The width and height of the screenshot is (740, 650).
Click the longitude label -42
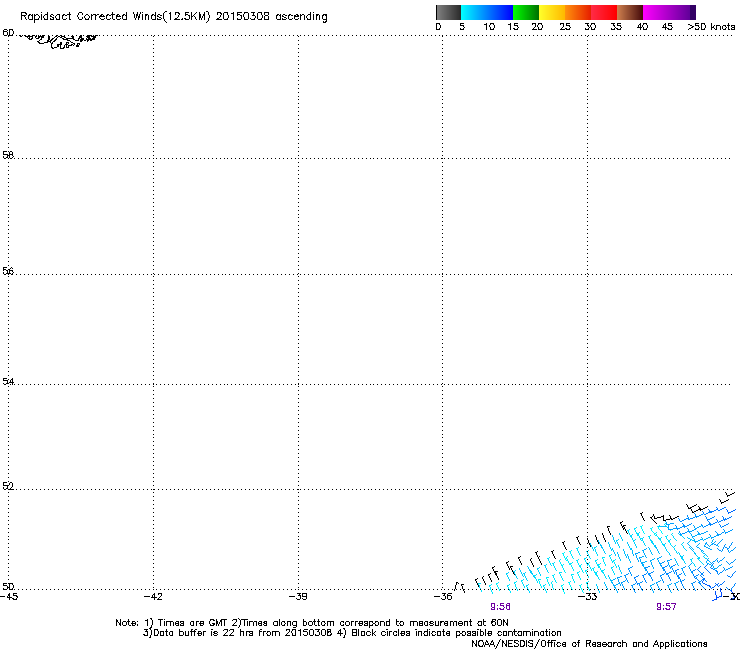click(153, 597)
